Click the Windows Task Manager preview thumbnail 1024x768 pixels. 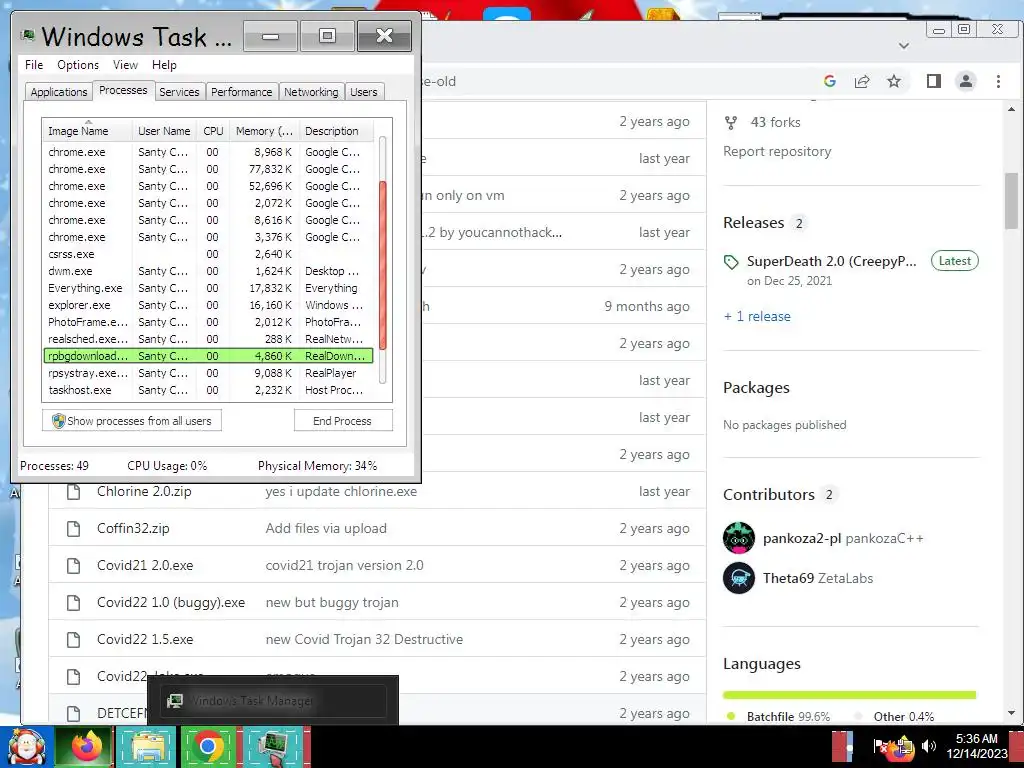point(273,701)
